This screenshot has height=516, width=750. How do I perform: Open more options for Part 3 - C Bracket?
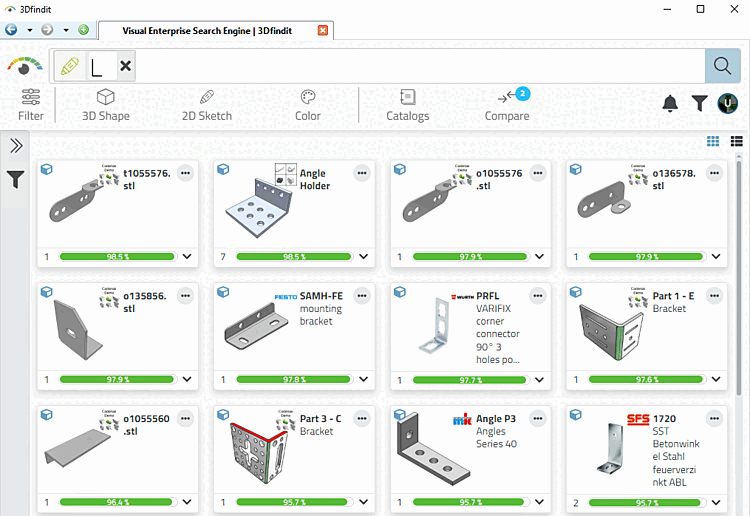(x=362, y=419)
